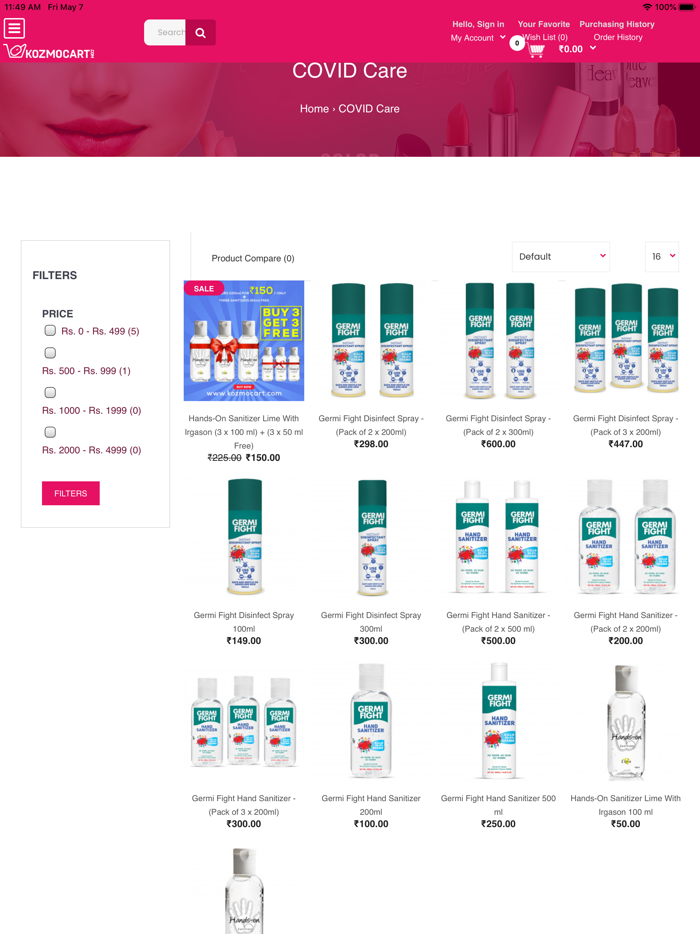The width and height of the screenshot is (700, 934).
Task: Go to Home breadcrumb link
Action: 314,109
